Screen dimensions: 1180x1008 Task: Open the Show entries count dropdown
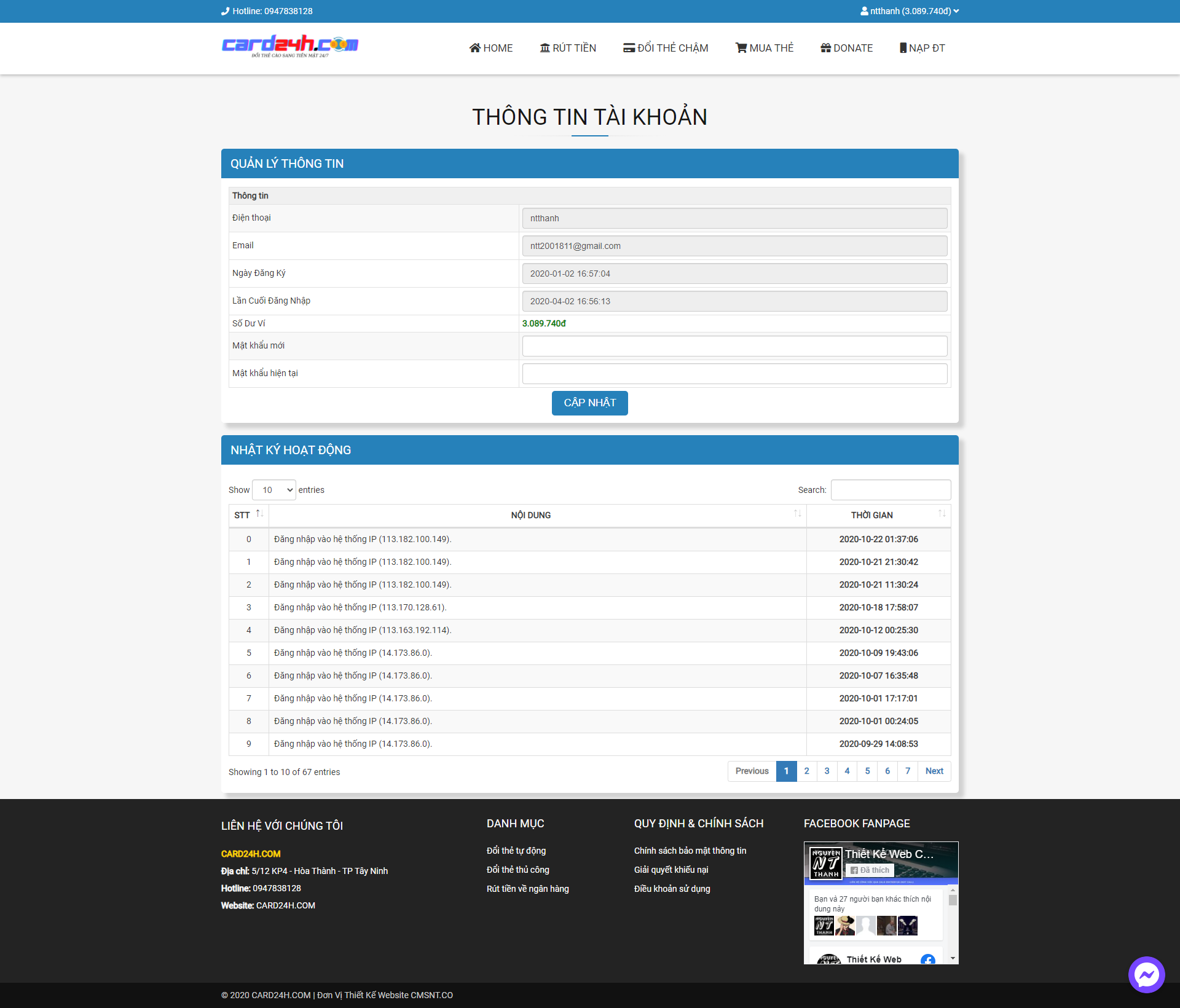pos(274,490)
